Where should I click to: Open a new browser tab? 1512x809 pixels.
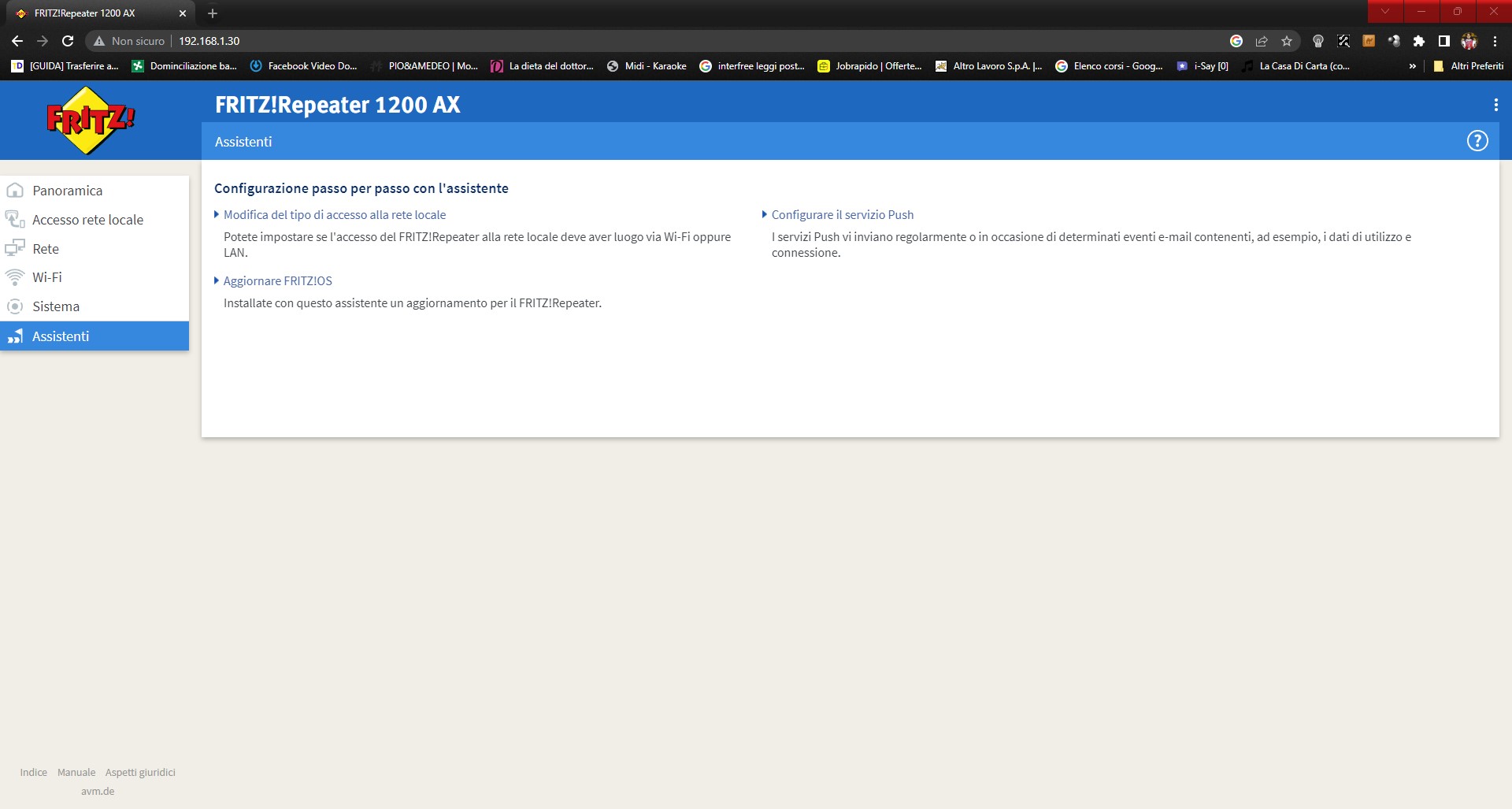(x=213, y=13)
